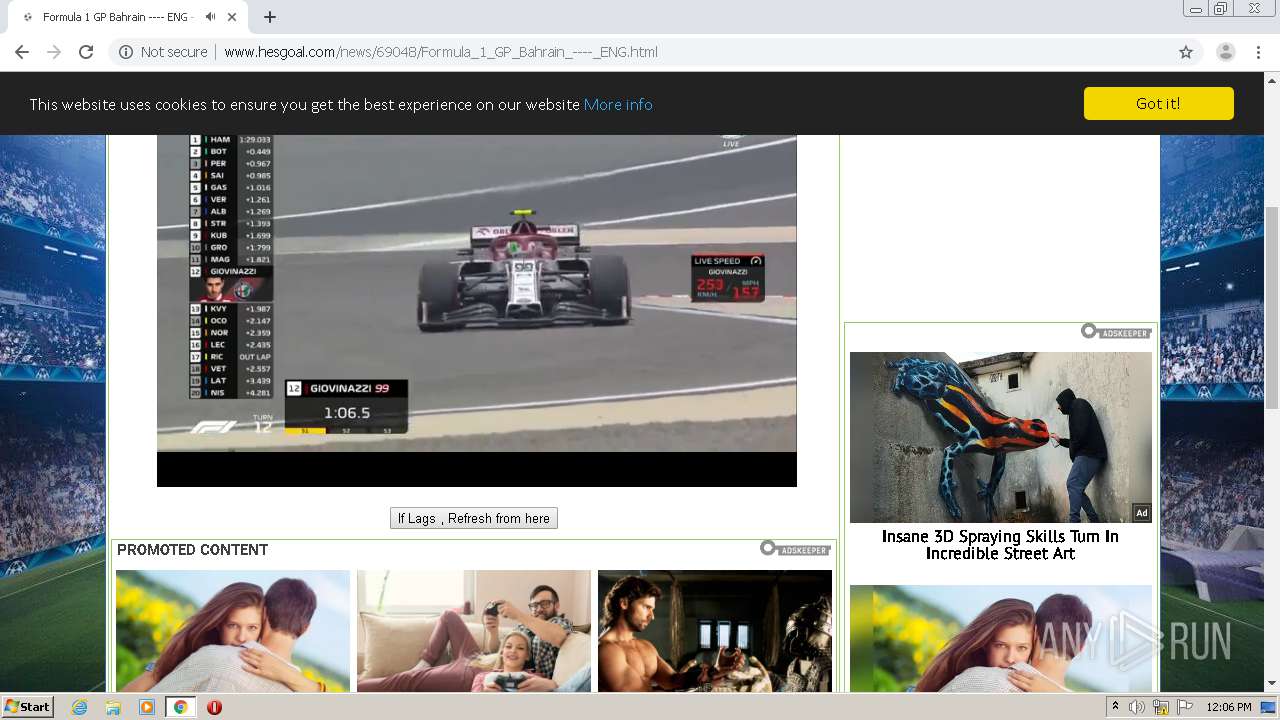Launch Internet Explorer from the taskbar
Viewport: 1280px width, 720px height.
pyautogui.click(x=79, y=707)
